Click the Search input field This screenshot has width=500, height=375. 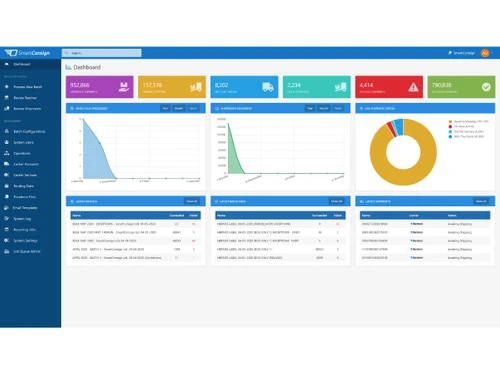pyautogui.click(x=102, y=53)
